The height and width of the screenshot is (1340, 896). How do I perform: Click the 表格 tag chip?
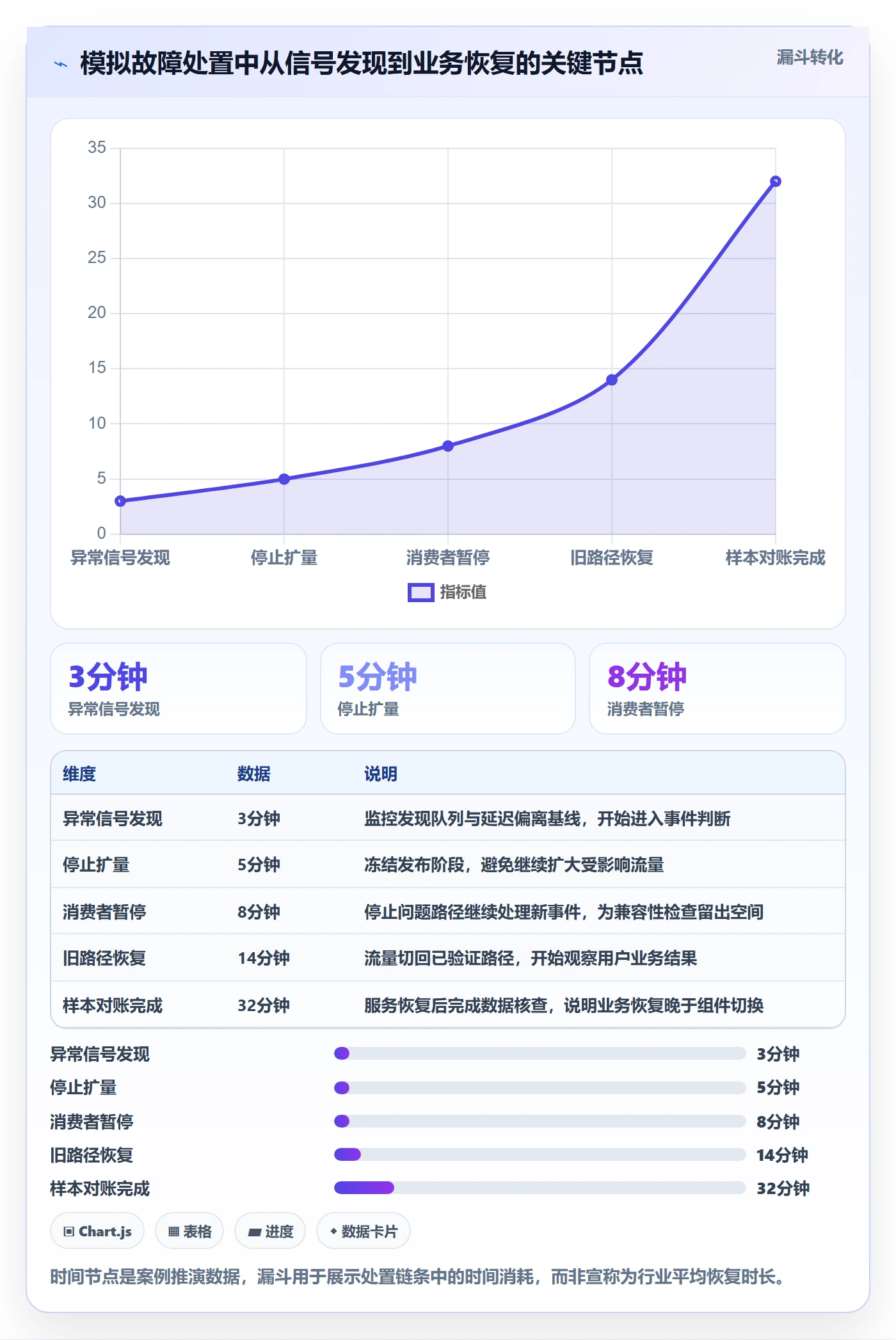(189, 1231)
